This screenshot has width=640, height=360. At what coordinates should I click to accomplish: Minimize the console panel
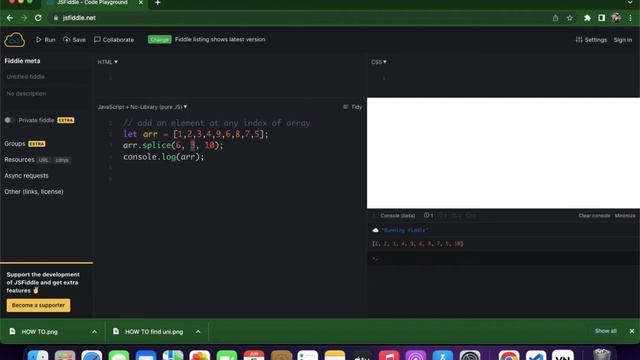tap(625, 216)
